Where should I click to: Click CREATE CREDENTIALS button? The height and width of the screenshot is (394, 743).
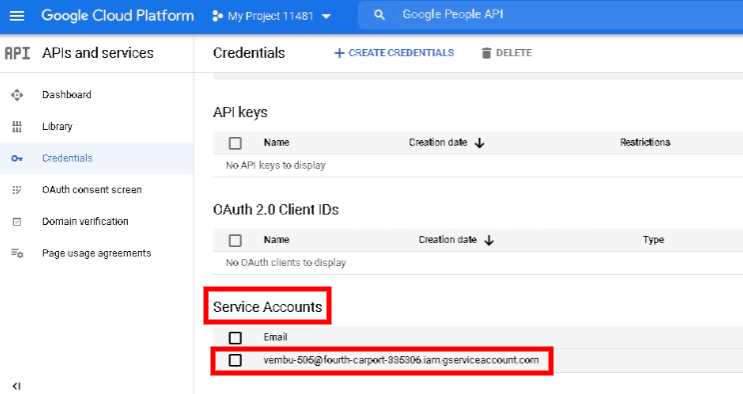click(x=394, y=53)
